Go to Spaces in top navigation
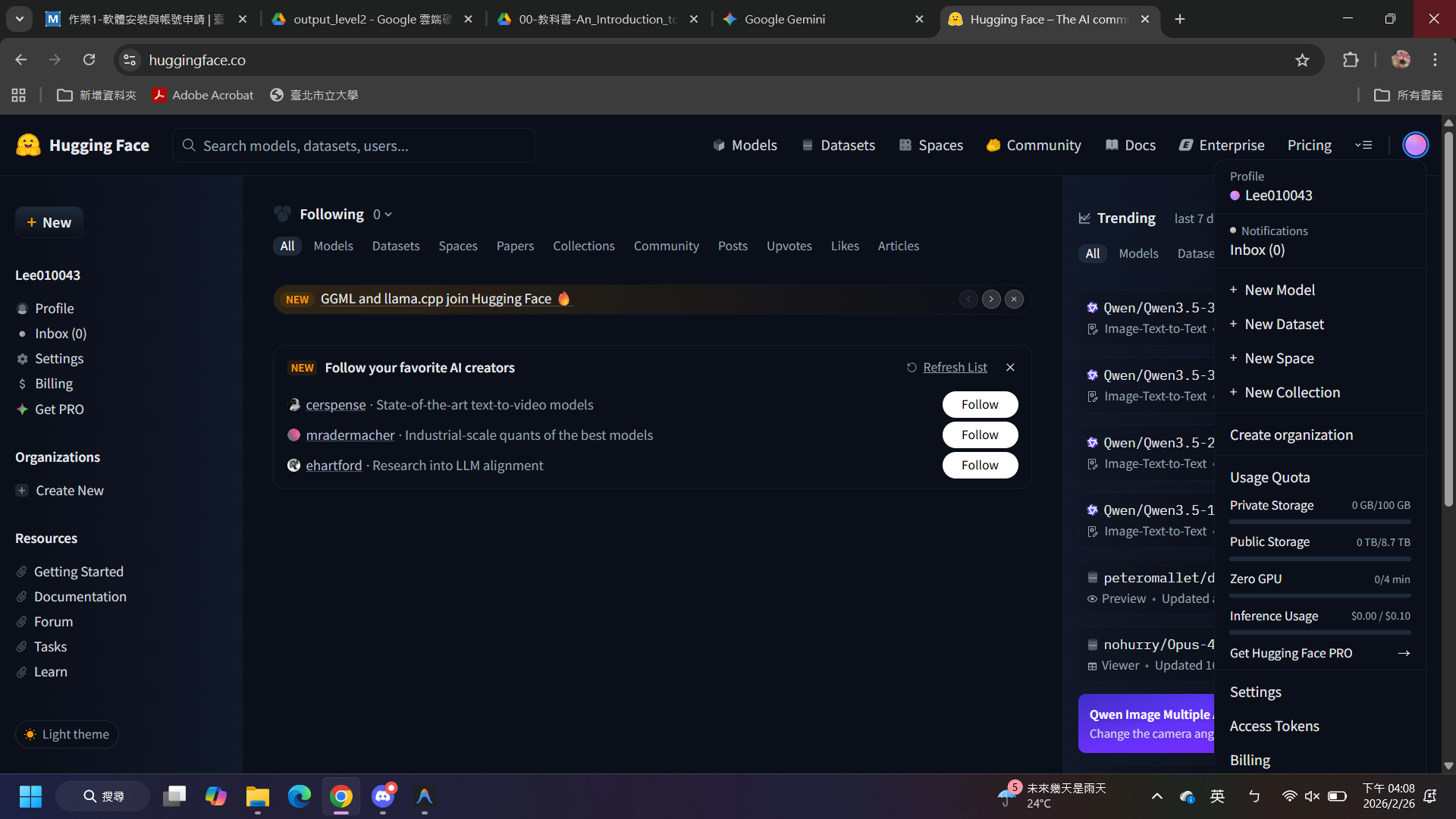Viewport: 1456px width, 819px height. click(x=930, y=145)
